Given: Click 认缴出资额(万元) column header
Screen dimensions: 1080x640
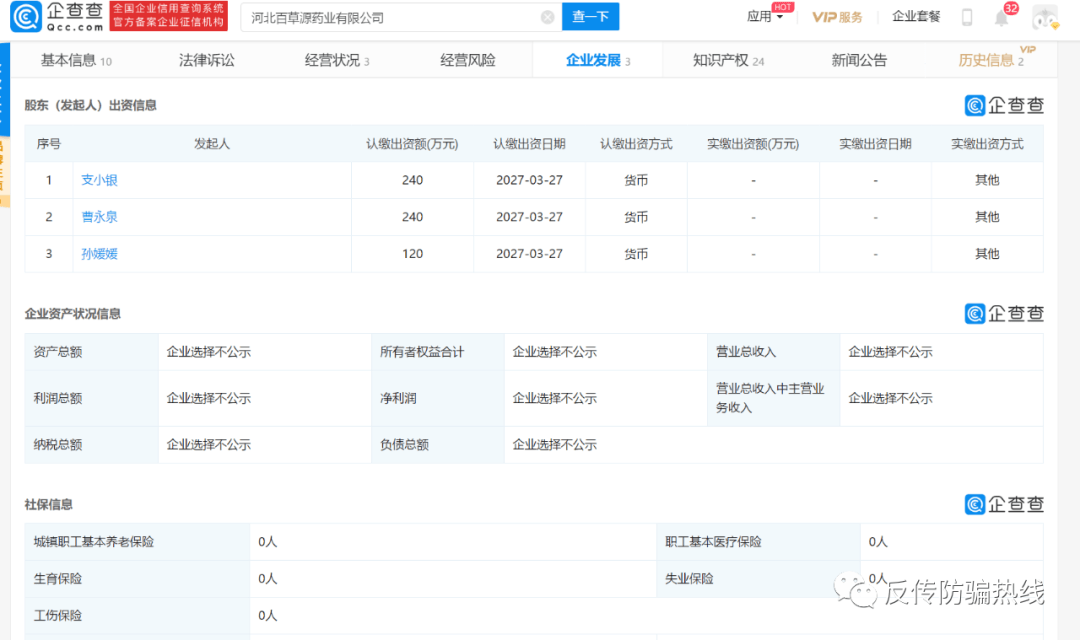Looking at the screenshot, I should point(412,144).
